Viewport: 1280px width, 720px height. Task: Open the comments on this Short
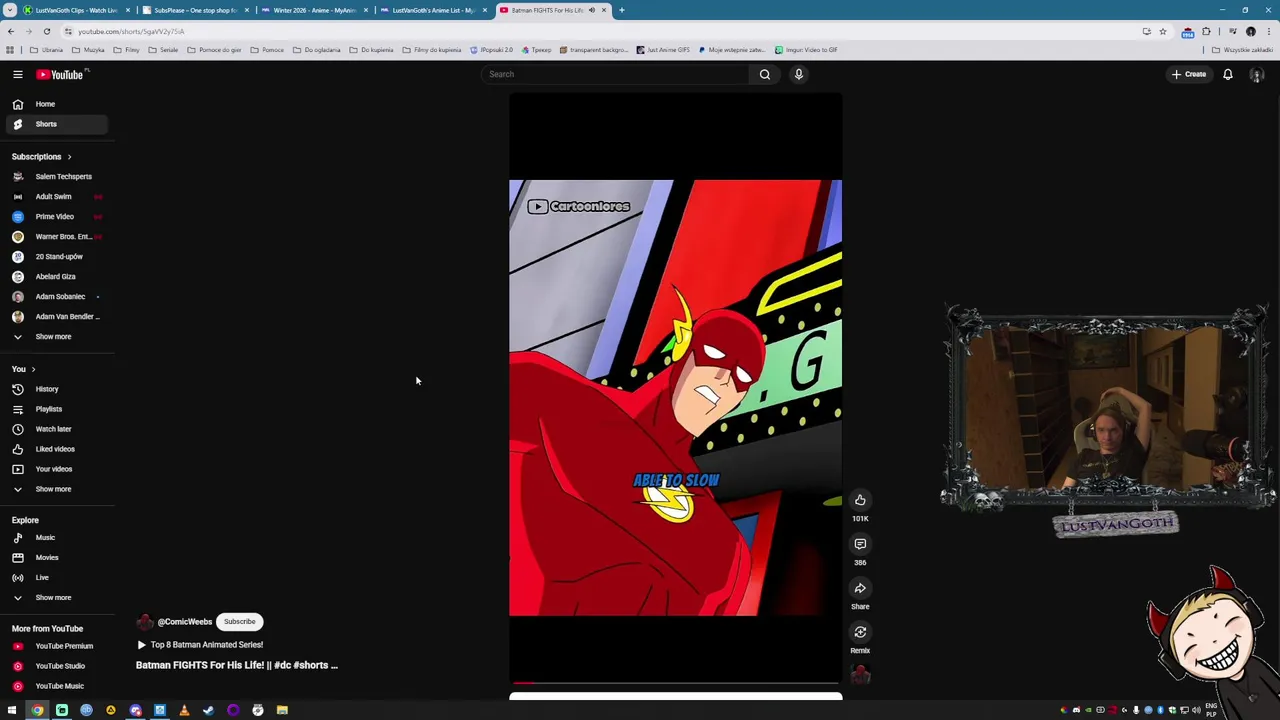click(860, 544)
